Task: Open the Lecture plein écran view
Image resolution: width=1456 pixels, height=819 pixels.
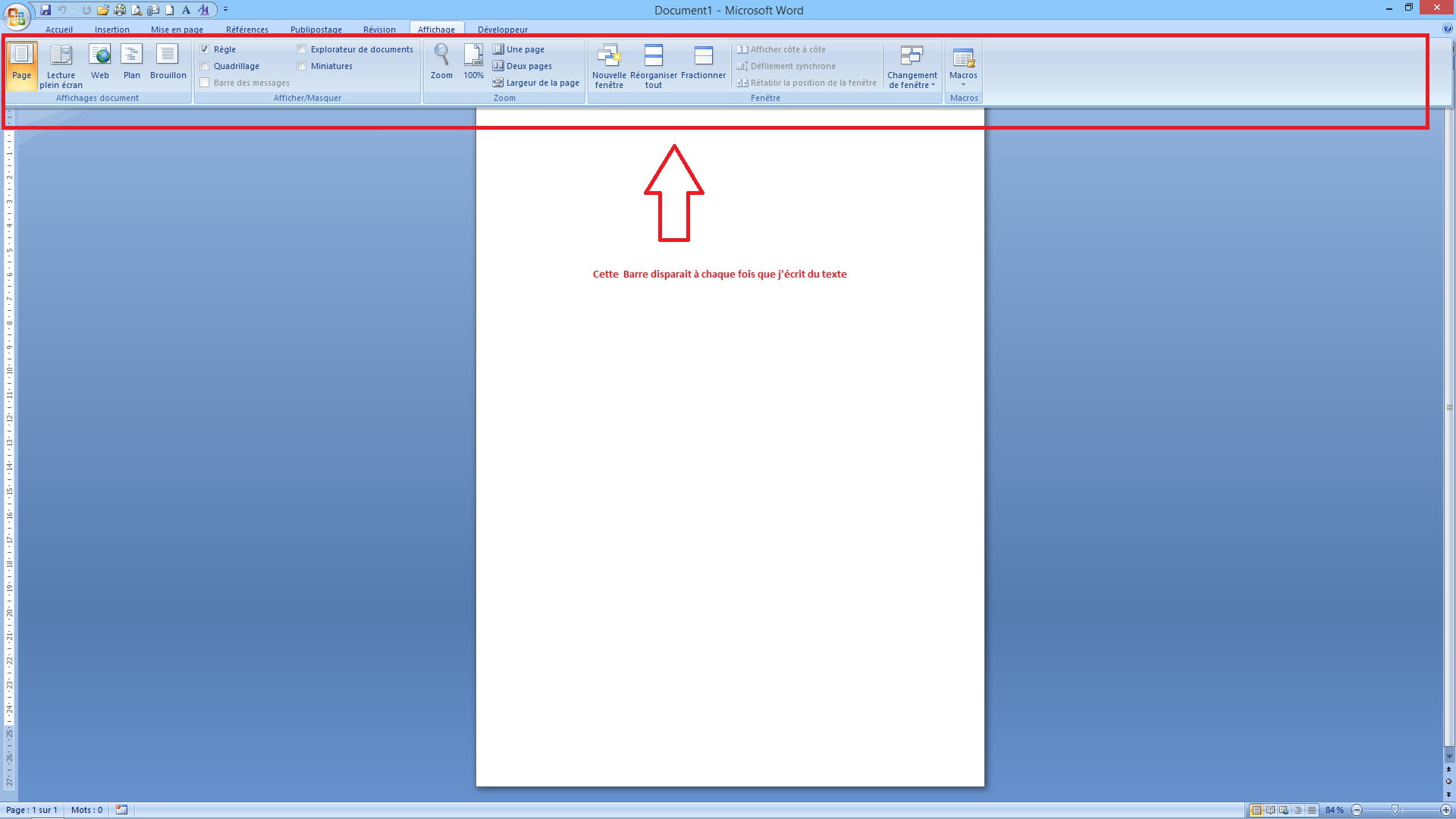Action: tap(61, 64)
